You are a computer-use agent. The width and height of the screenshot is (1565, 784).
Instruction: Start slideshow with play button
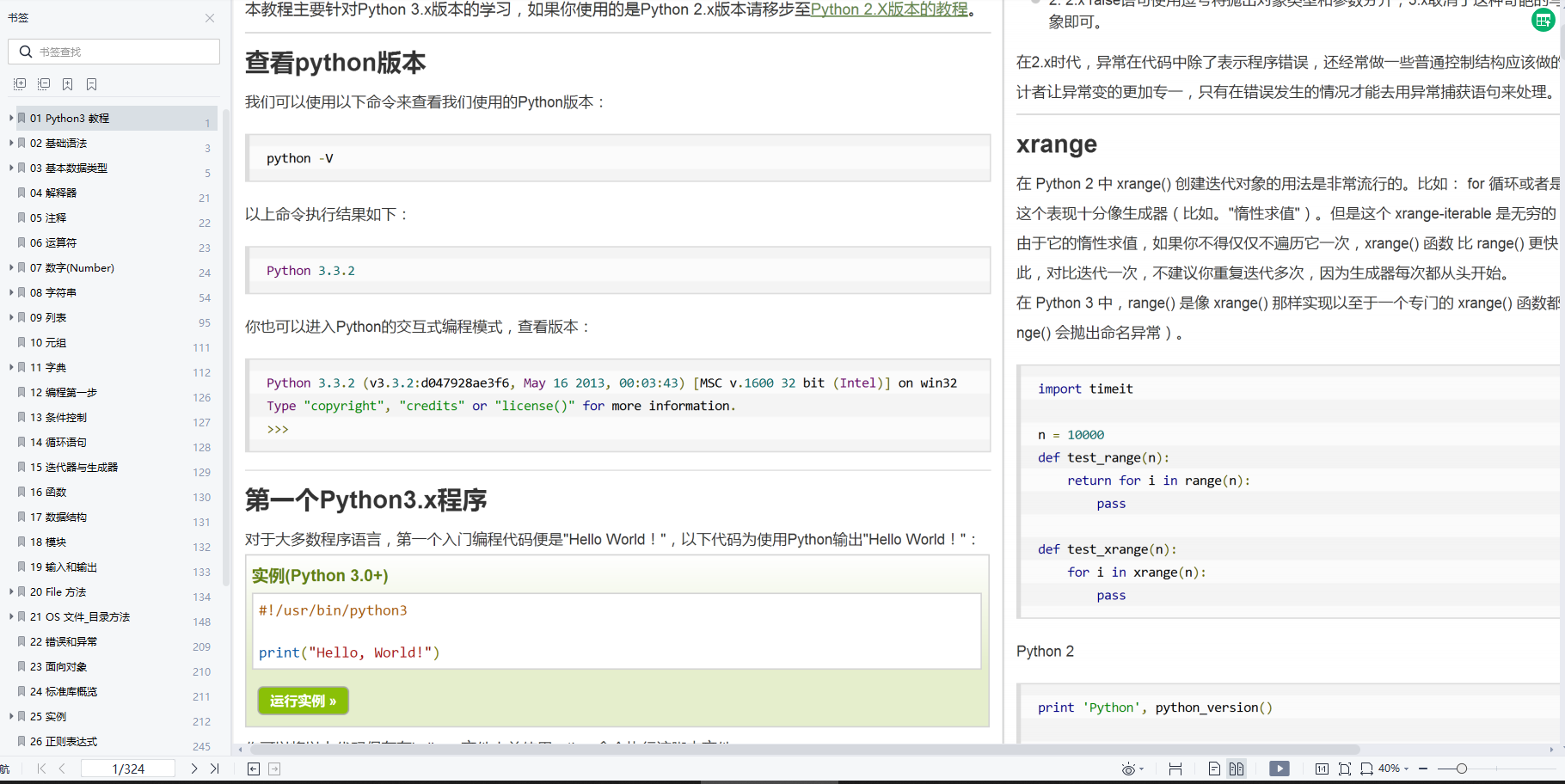coord(1280,769)
